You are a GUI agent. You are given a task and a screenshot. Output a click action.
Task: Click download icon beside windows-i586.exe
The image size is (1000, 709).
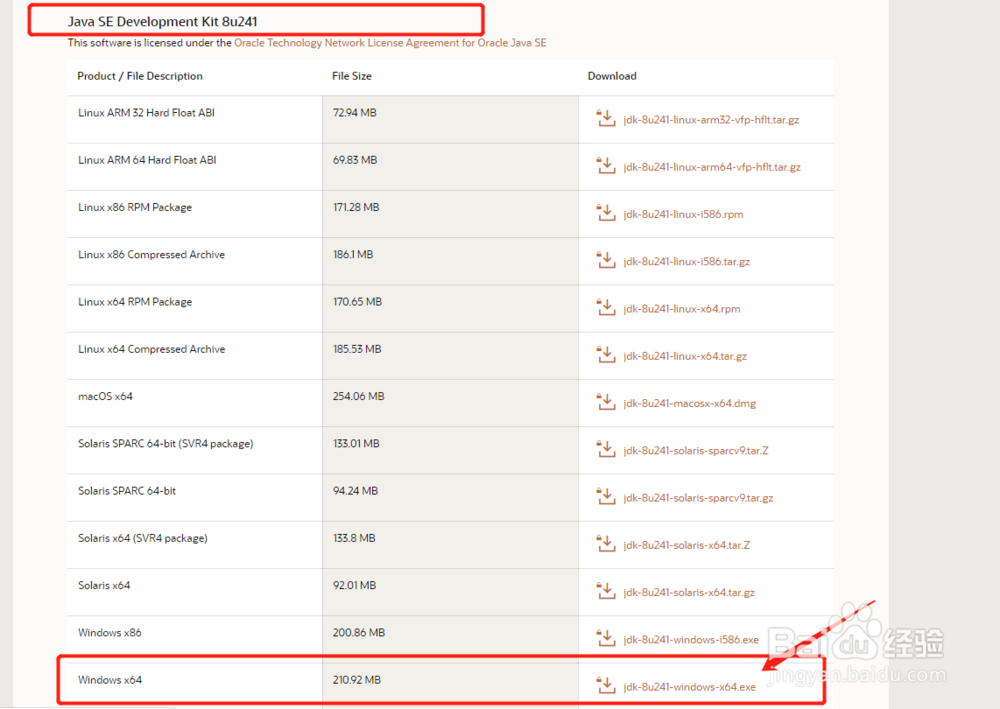click(x=605, y=637)
